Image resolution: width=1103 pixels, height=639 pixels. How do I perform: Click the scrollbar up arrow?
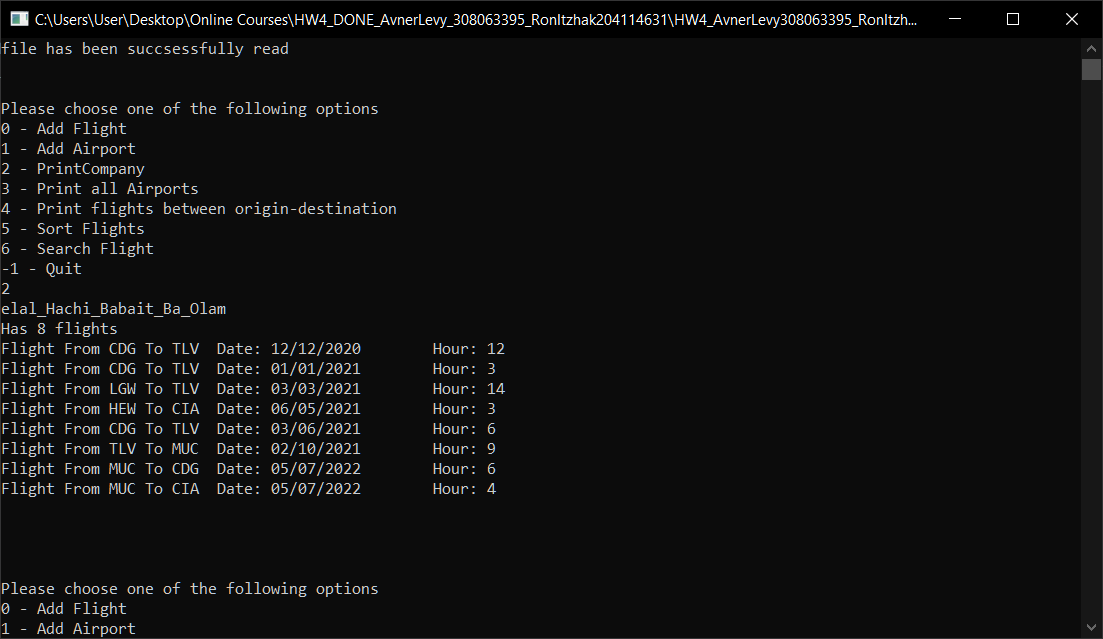tap(1091, 49)
